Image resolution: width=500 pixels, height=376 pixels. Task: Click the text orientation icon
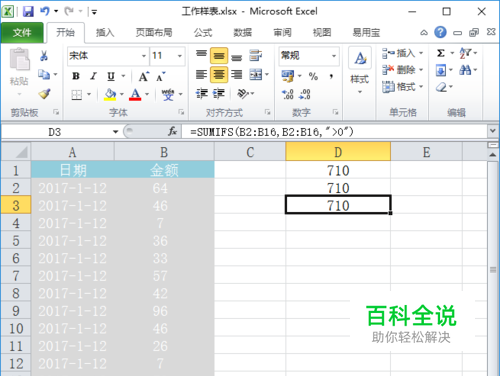coord(243,94)
